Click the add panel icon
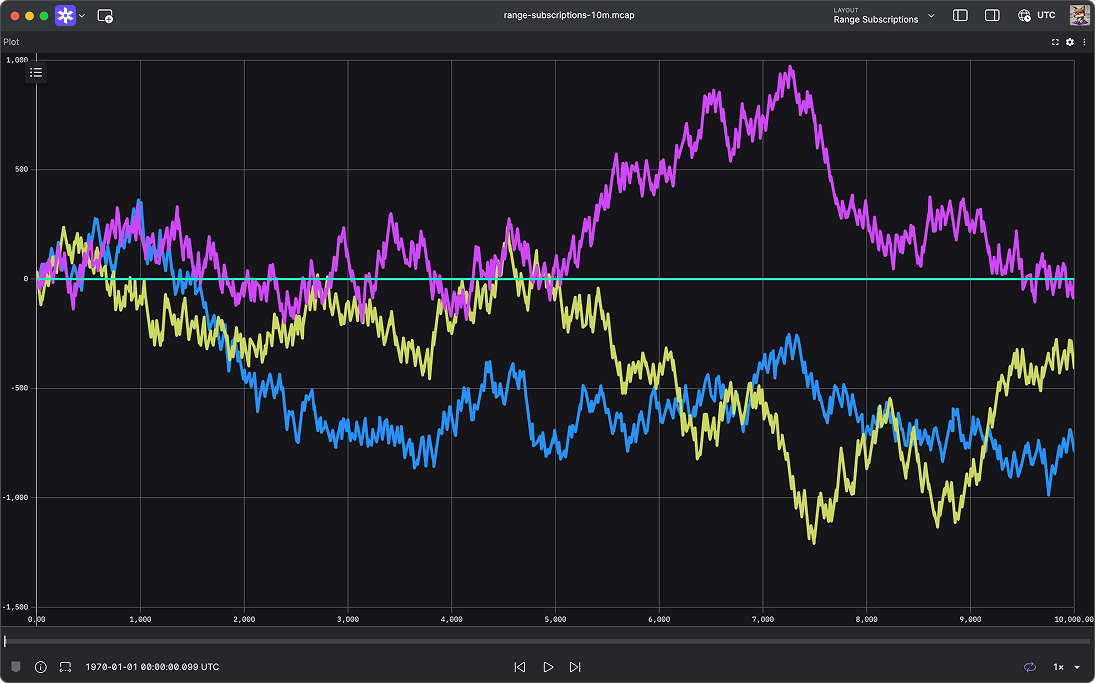Viewport: 1095px width, 683px height. tap(105, 16)
